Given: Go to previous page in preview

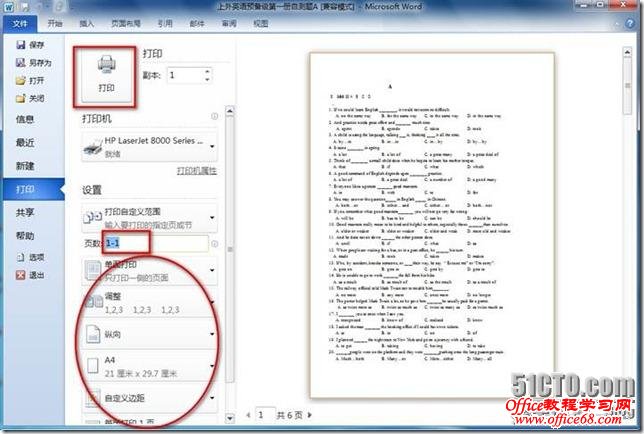Looking at the screenshot, I should 248,415.
